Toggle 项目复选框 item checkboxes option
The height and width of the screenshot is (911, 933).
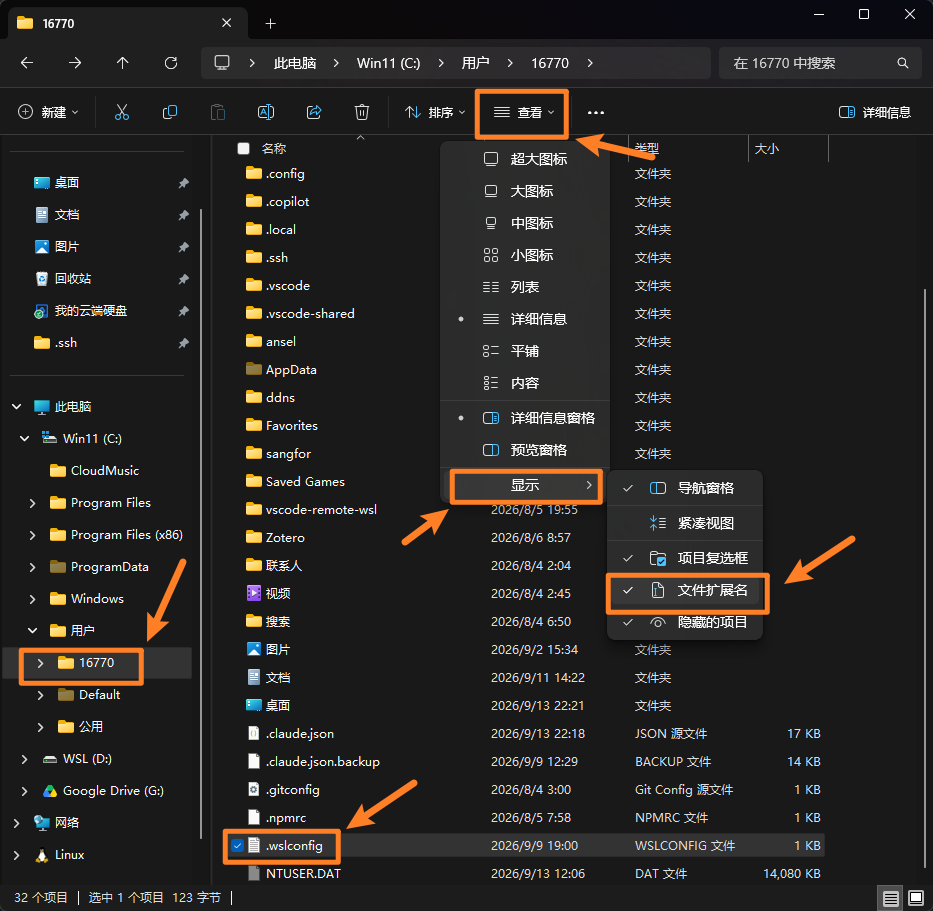[685, 558]
